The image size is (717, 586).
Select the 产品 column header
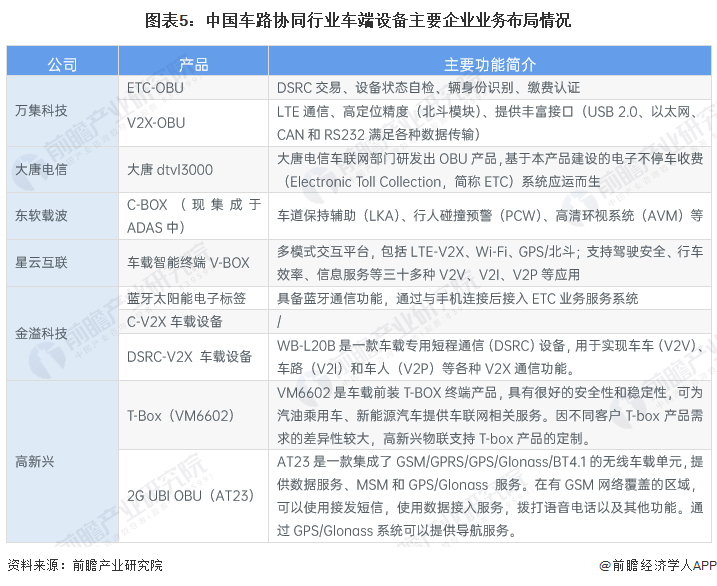click(193, 64)
